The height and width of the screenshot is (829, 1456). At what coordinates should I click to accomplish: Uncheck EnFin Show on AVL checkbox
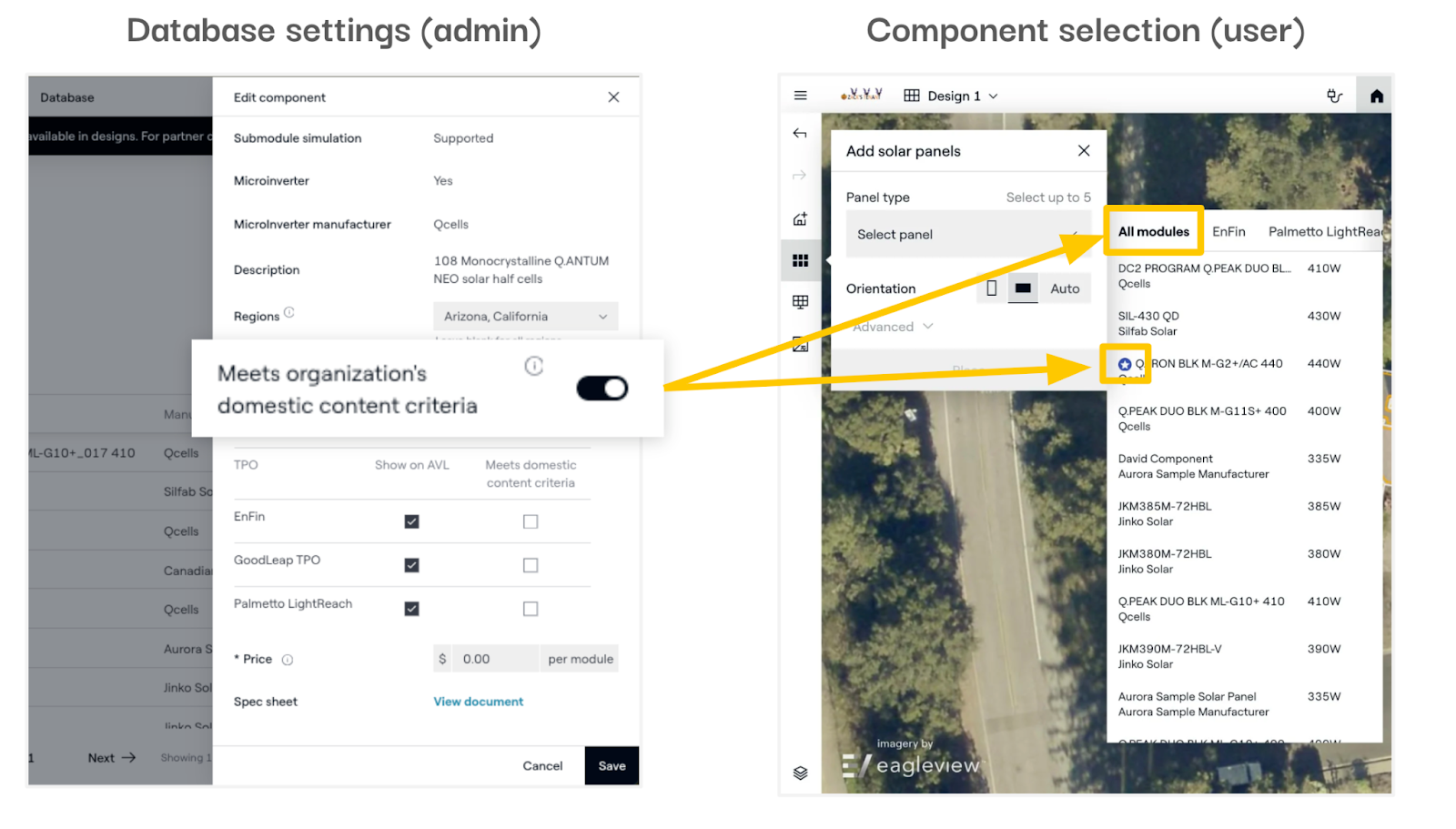(412, 521)
